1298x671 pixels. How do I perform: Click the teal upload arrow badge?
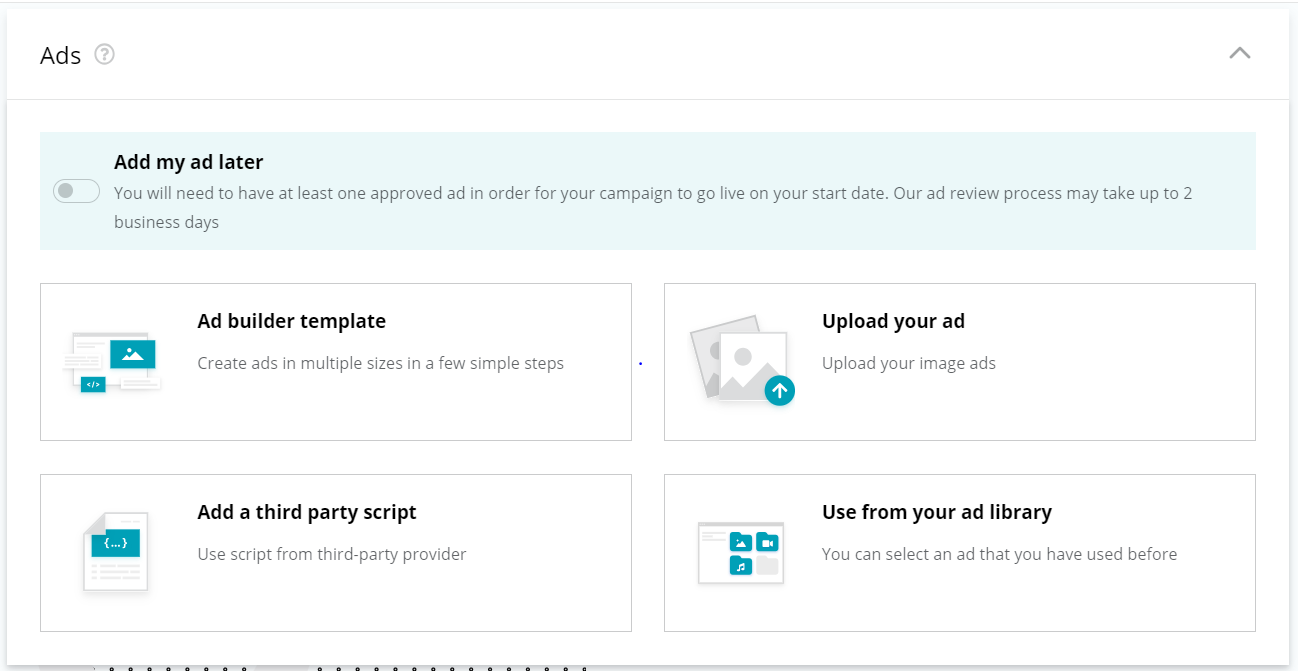pyautogui.click(x=779, y=390)
